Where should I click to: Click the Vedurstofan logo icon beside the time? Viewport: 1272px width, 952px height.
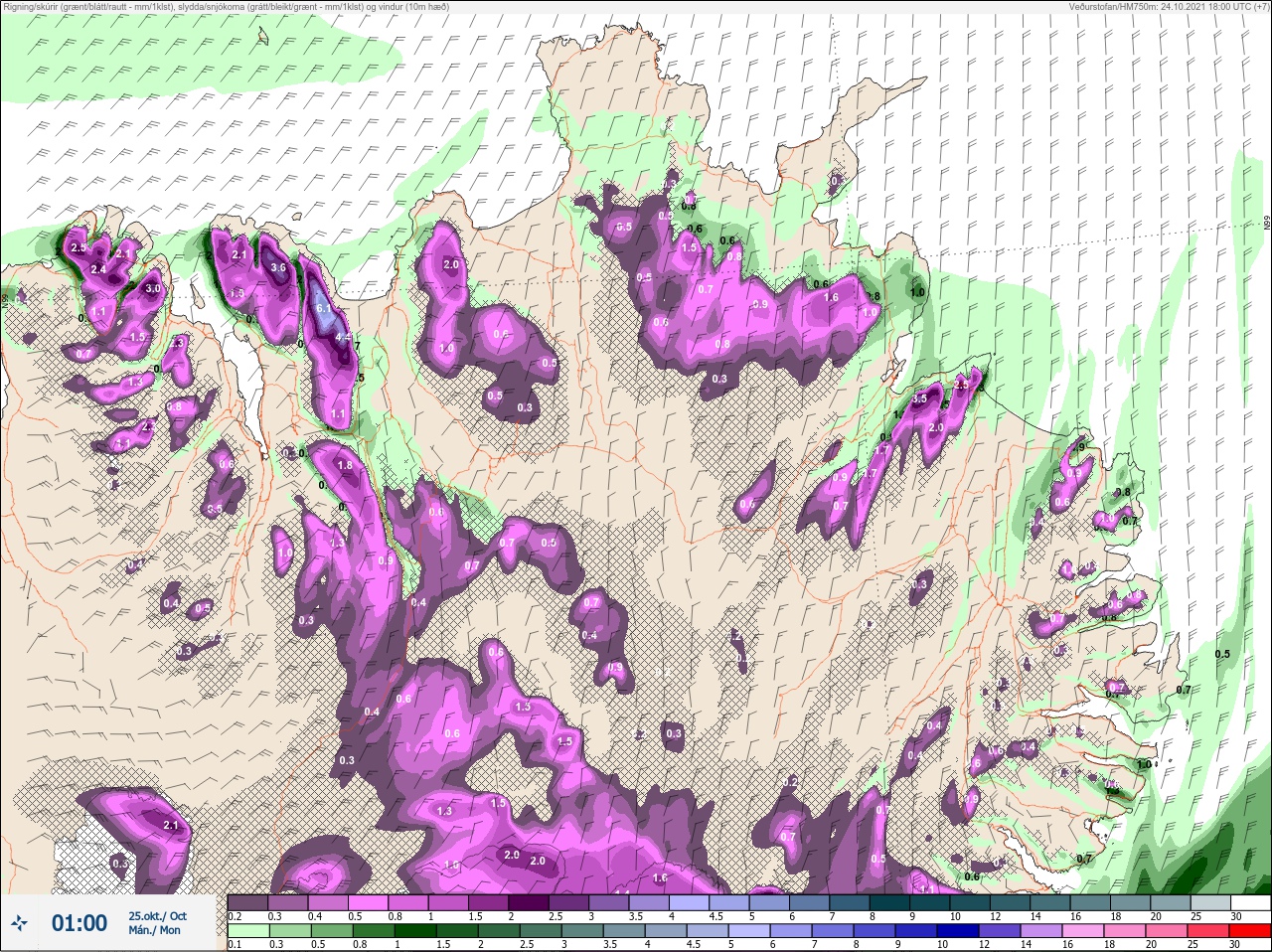coord(19,923)
